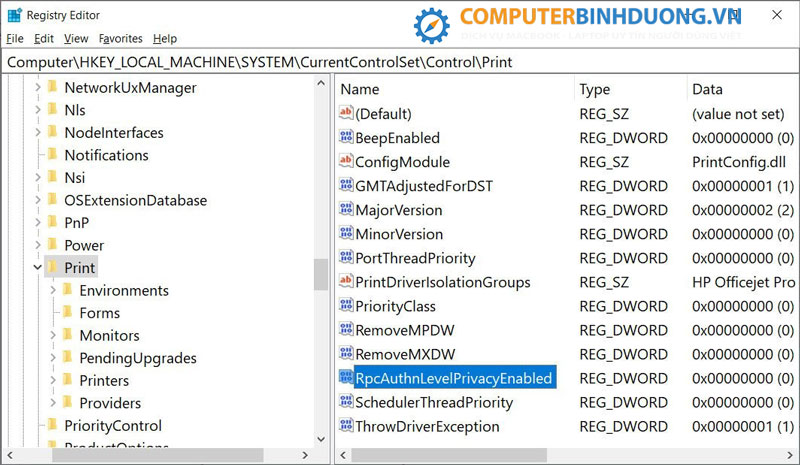Viewport: 800px width, 465px height.
Task: Click the MinorVersion DWORD icon
Action: 346,233
